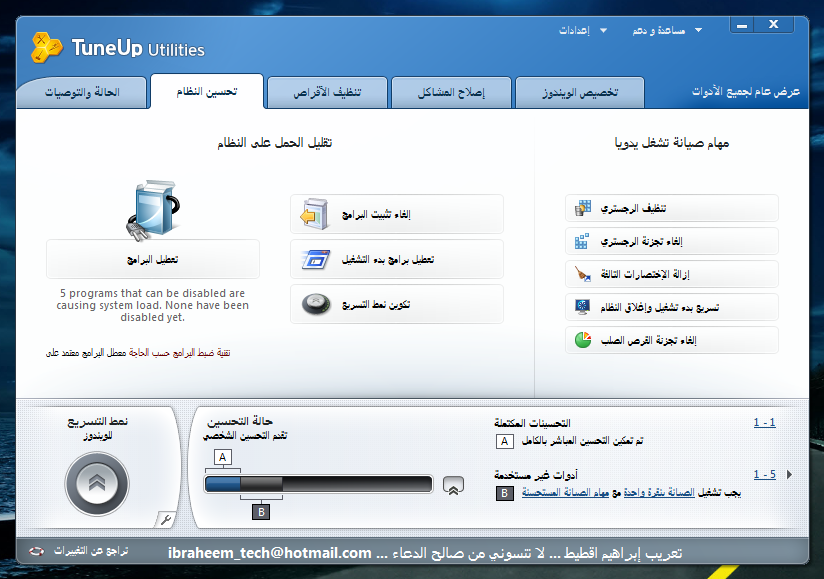824x579 pixels.
Task: Click the تنظيف الرجستري button
Action: pyautogui.click(x=672, y=208)
